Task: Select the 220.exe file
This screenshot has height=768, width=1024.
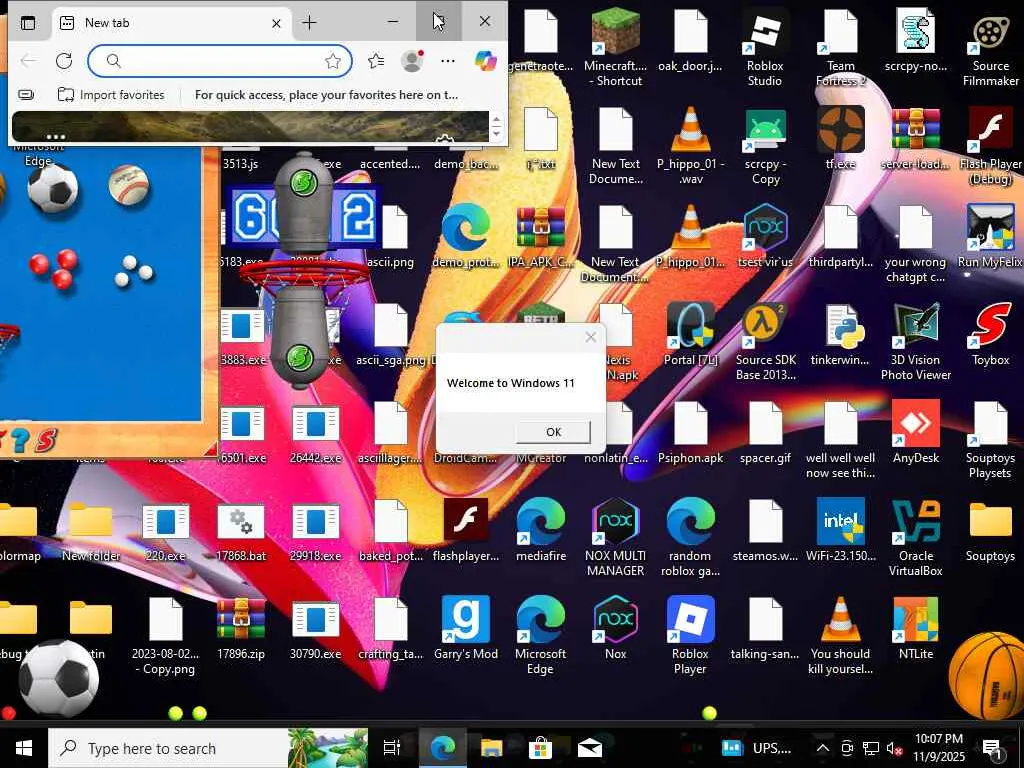Action: coord(165,530)
